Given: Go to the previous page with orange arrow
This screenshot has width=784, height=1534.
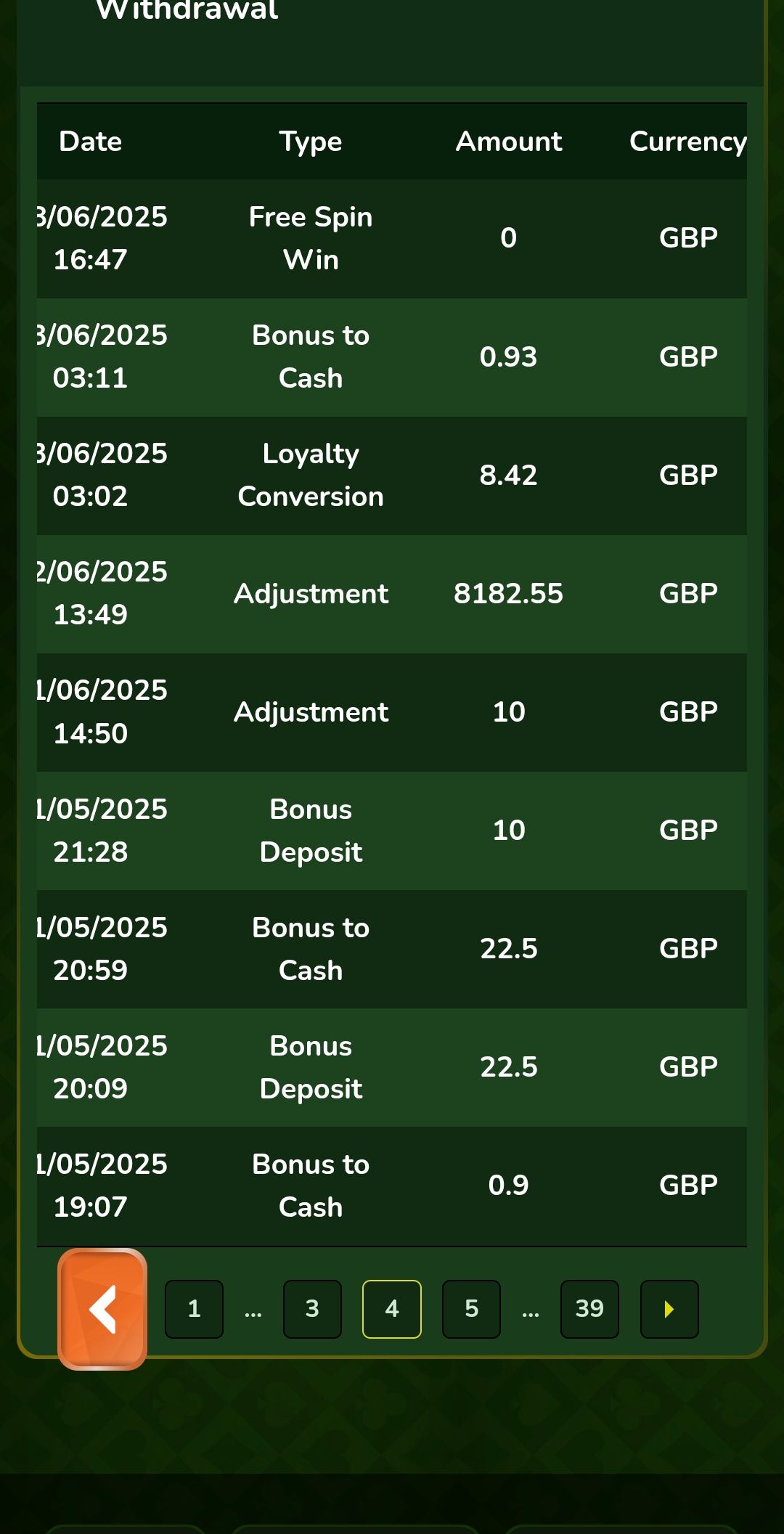Looking at the screenshot, I should coord(102,1309).
